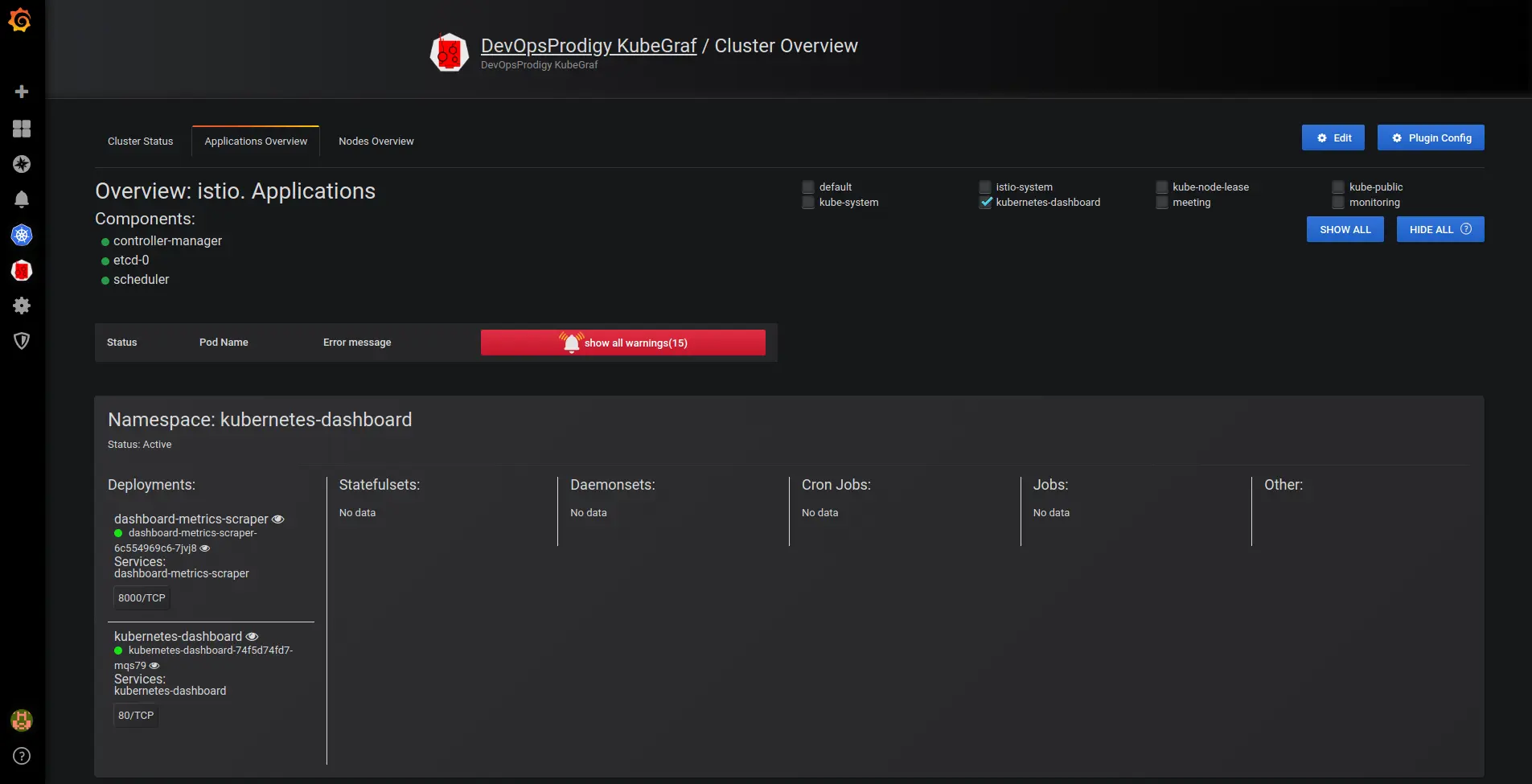Check the kube-system namespace
This screenshot has width=1532, height=784.
[x=808, y=203]
